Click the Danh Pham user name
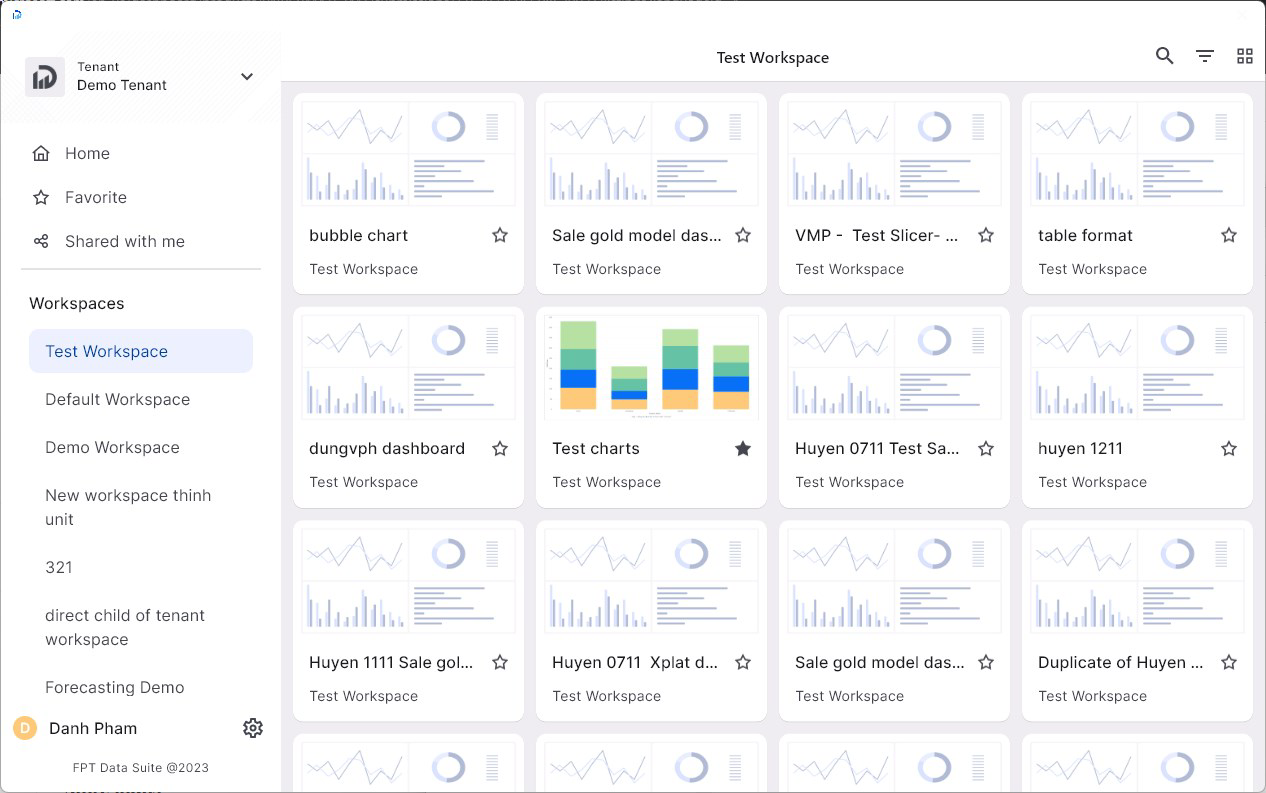This screenshot has width=1266, height=793. pyautogui.click(x=93, y=728)
